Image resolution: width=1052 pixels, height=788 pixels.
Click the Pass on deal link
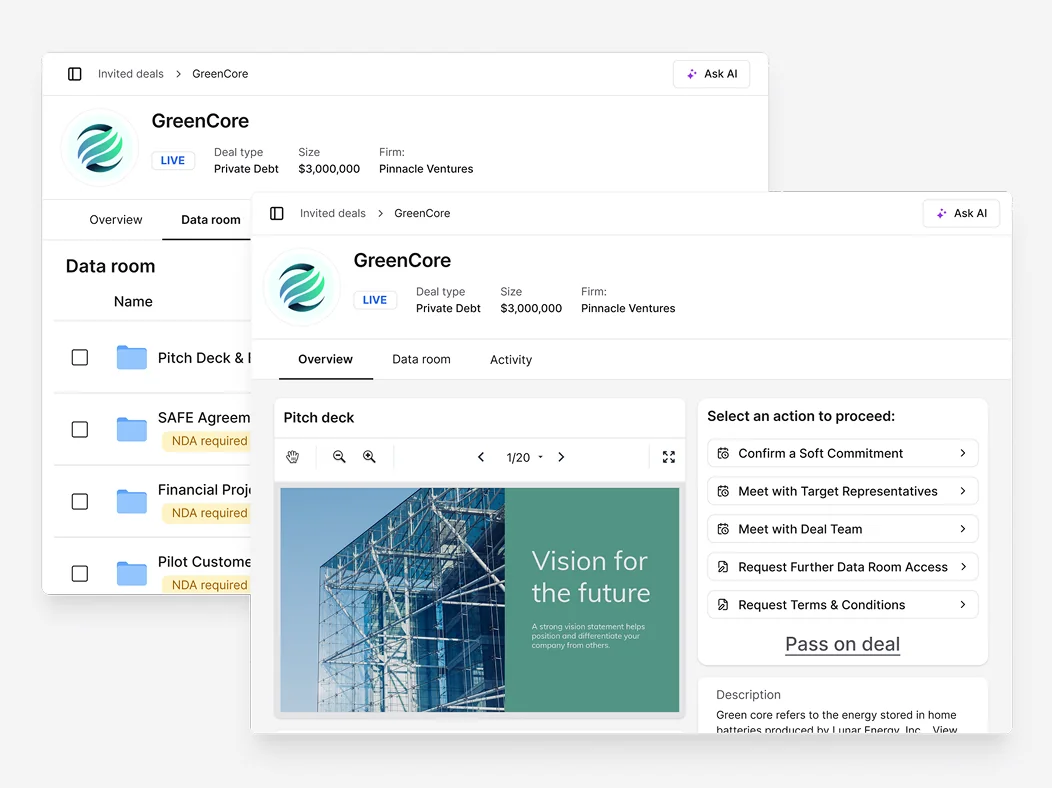(x=842, y=644)
